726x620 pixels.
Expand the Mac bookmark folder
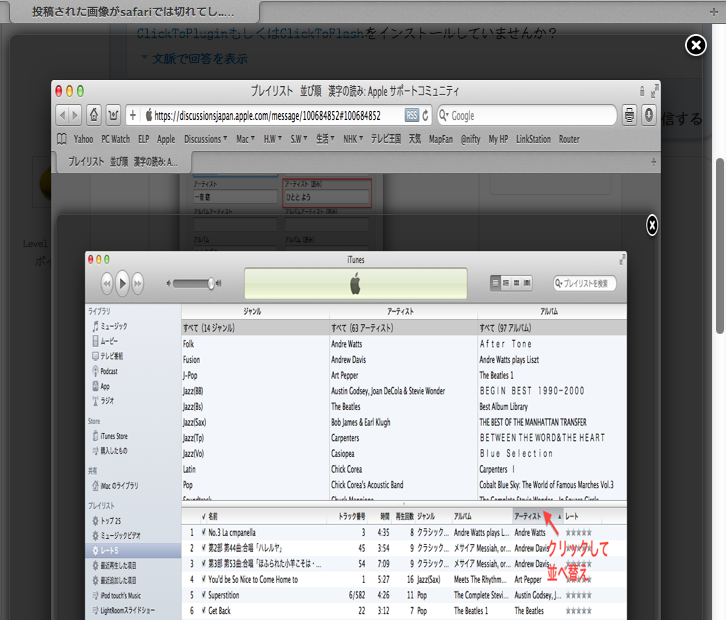pos(245,139)
